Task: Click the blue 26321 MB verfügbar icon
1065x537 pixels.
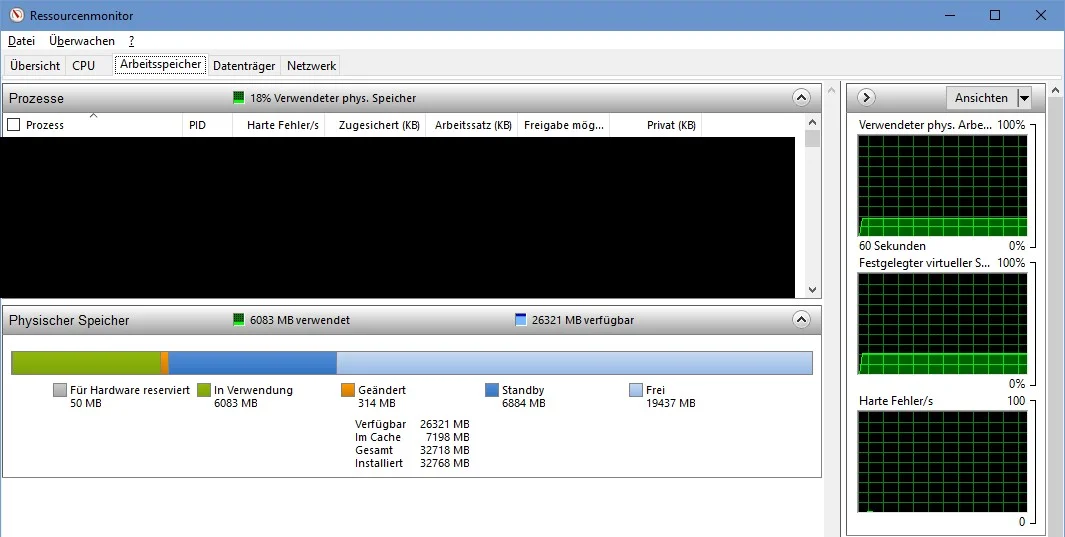Action: coord(521,320)
